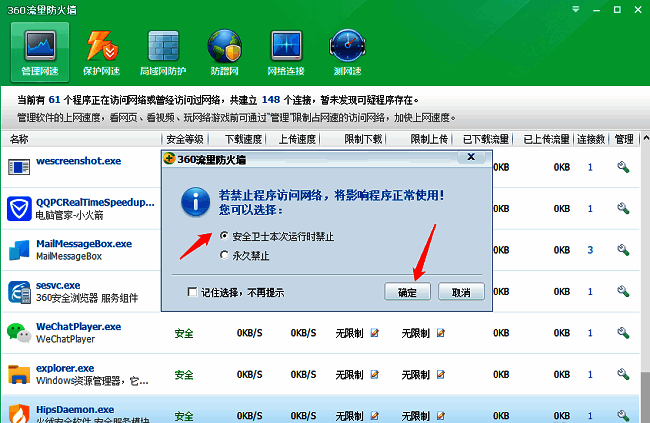650x423 pixels.
Task: Click wrench manage icon for wescreenshot.exe
Action: (622, 167)
